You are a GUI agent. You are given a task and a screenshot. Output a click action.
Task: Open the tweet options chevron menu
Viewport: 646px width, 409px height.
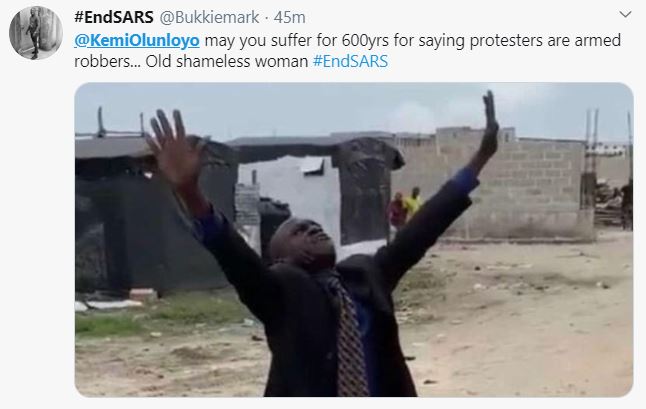625,14
